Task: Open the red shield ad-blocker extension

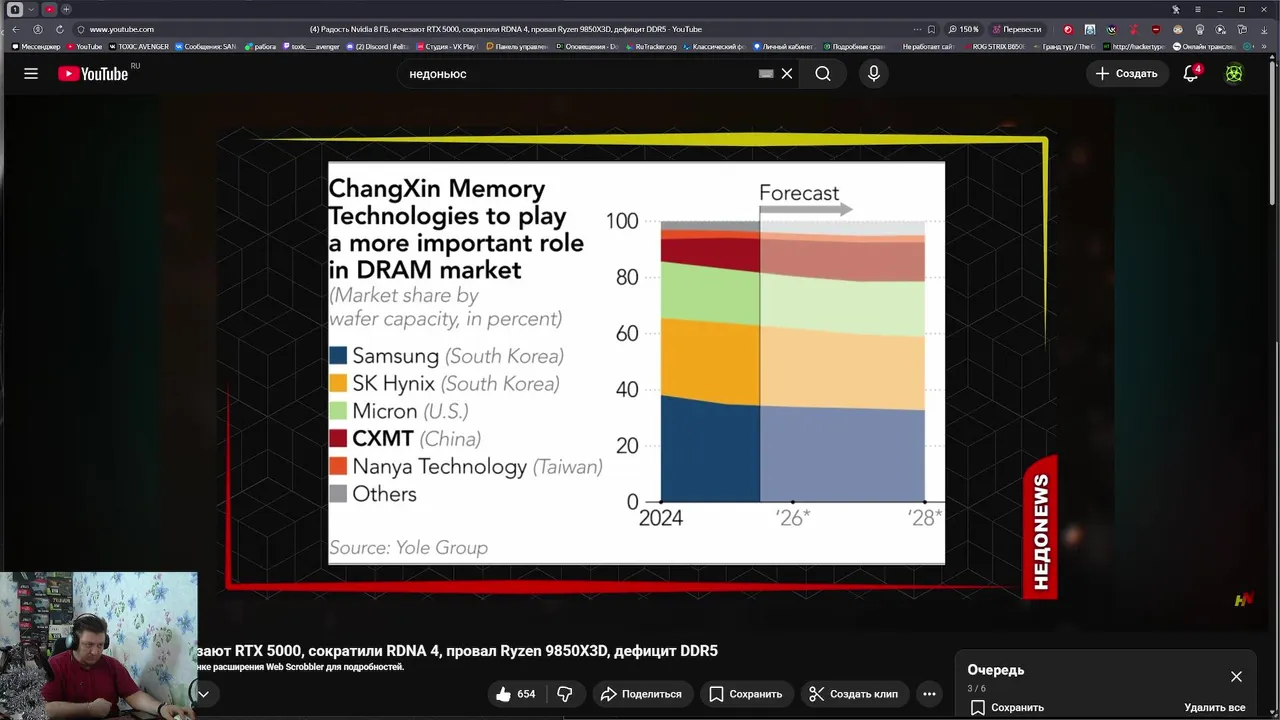Action: click(x=1156, y=29)
